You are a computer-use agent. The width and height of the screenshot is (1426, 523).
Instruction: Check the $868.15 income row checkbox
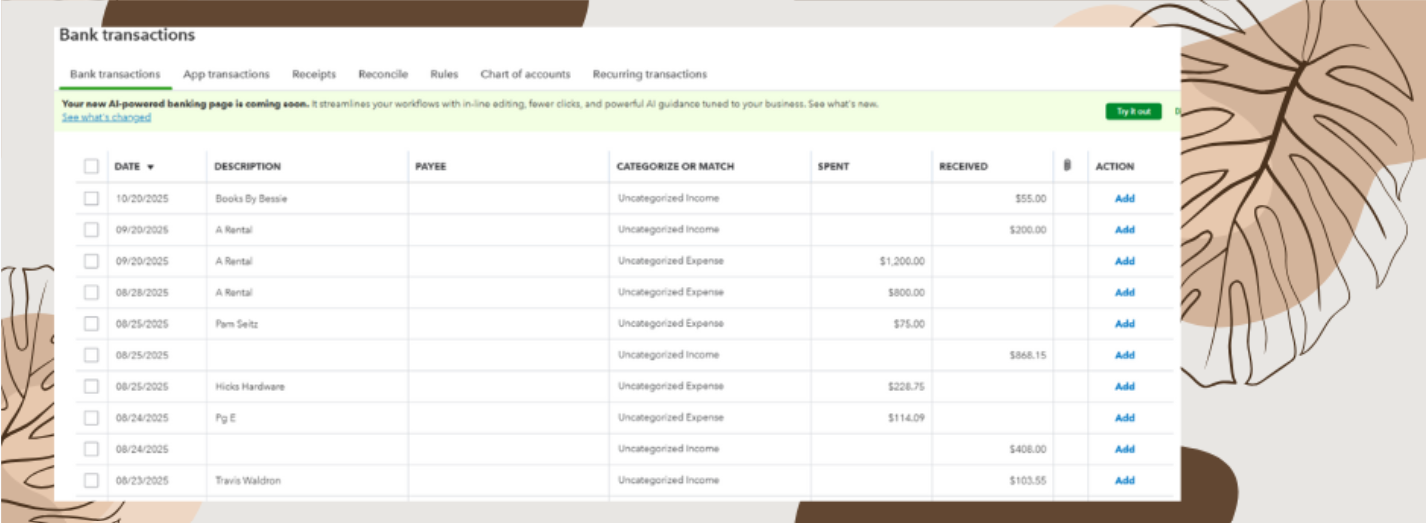[91, 355]
